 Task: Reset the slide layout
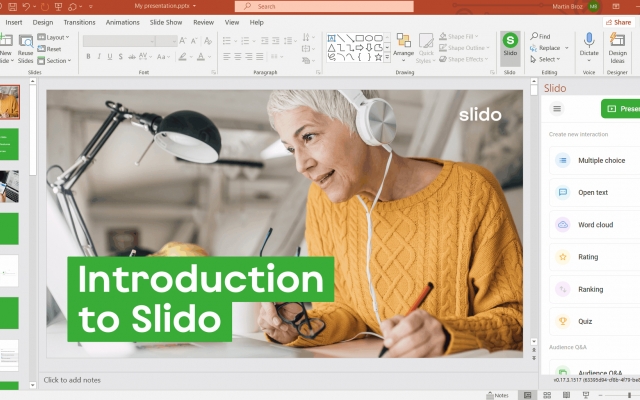point(49,49)
